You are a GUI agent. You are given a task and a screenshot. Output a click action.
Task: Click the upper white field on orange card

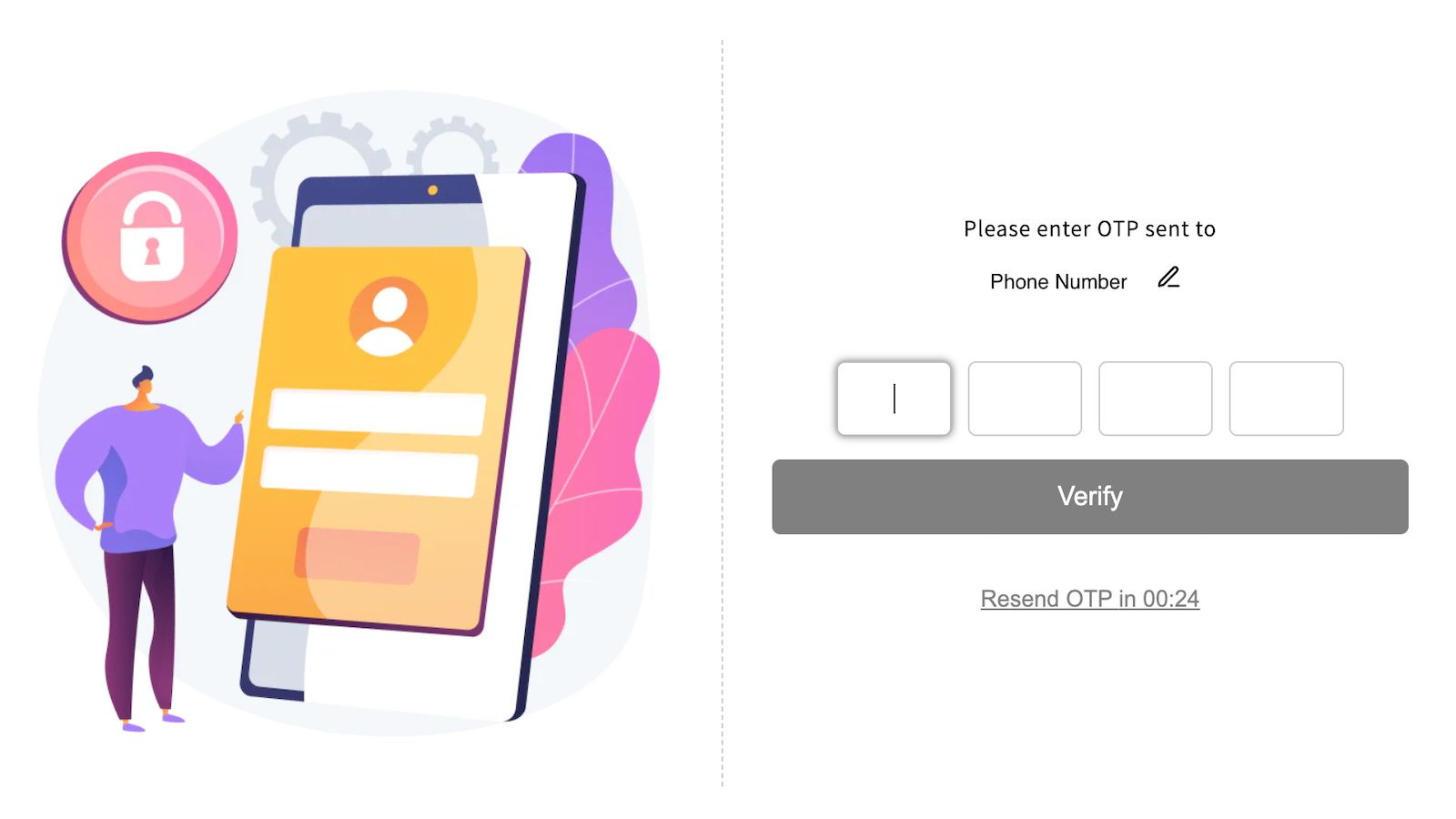point(377,411)
